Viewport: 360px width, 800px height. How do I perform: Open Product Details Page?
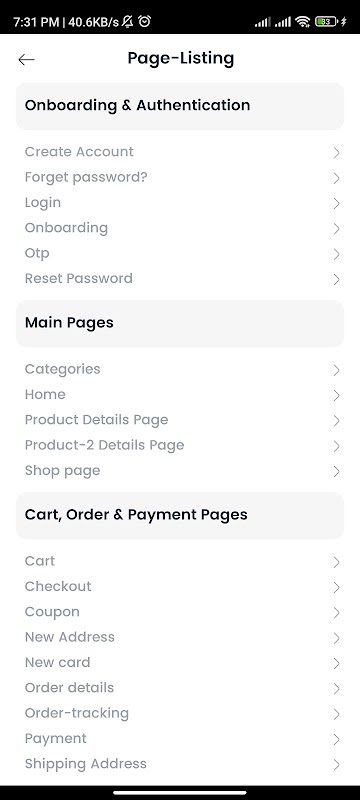180,420
